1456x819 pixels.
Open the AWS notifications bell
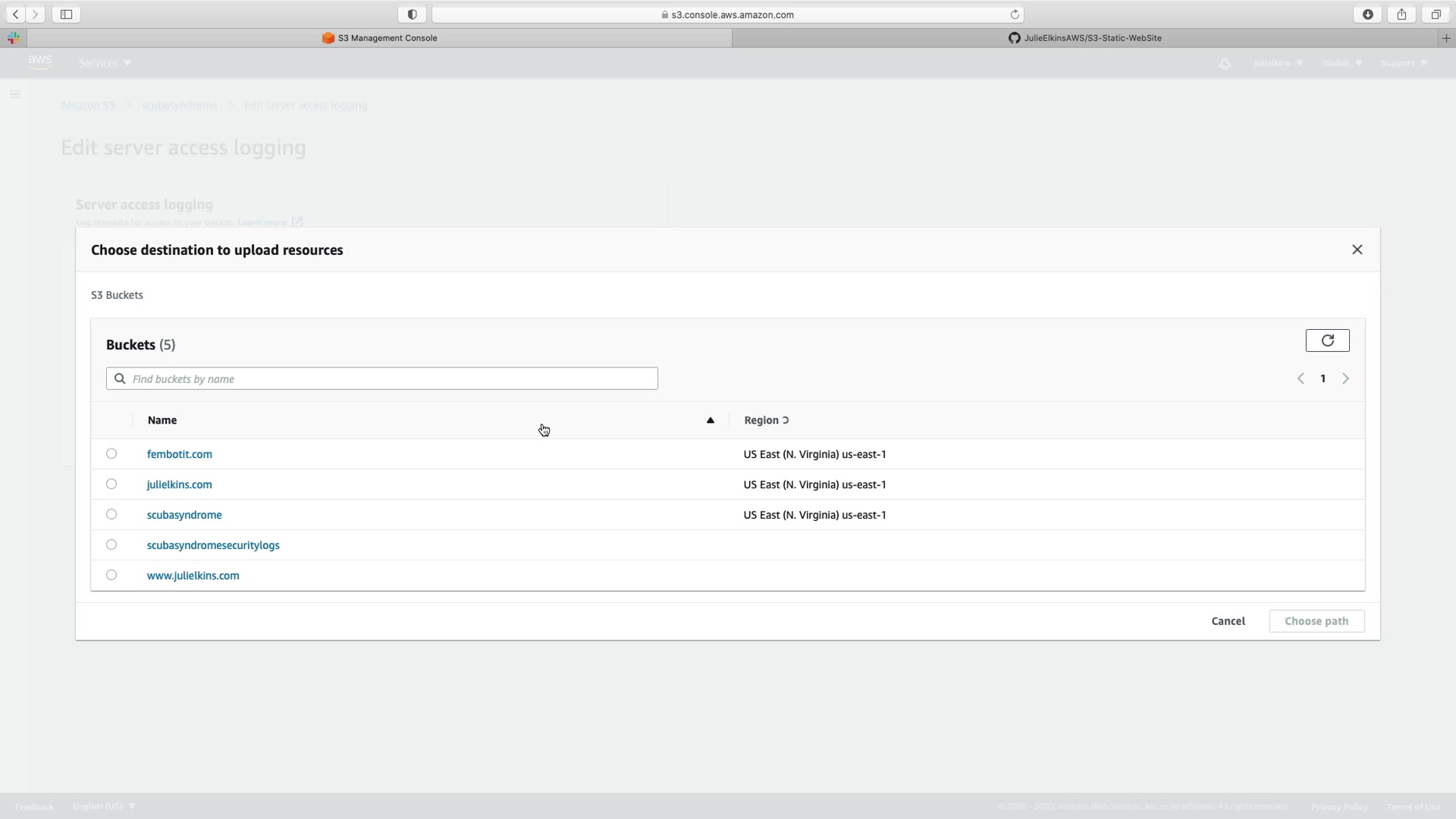[x=1224, y=63]
